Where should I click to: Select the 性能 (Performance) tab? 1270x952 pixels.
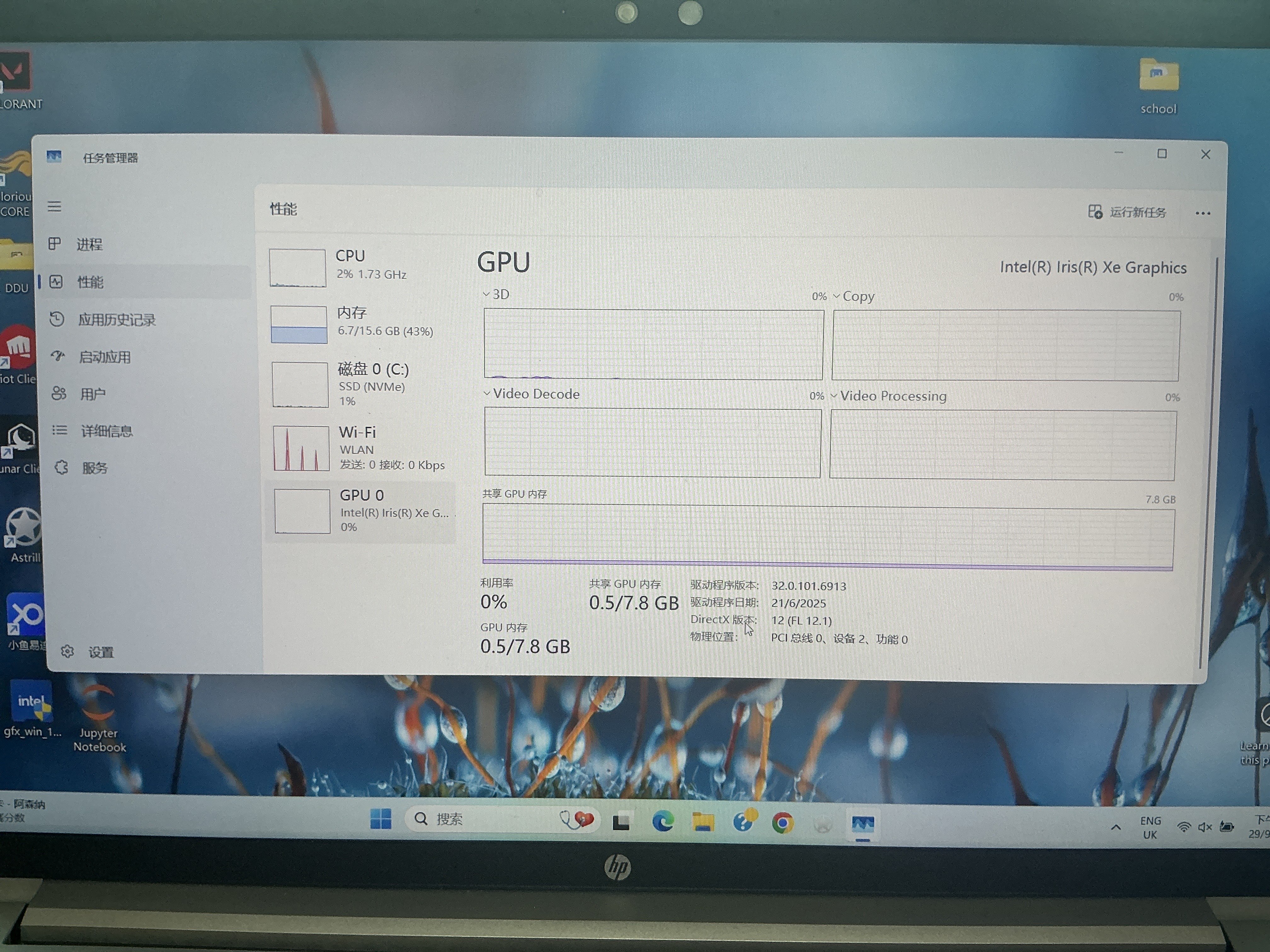point(91,282)
